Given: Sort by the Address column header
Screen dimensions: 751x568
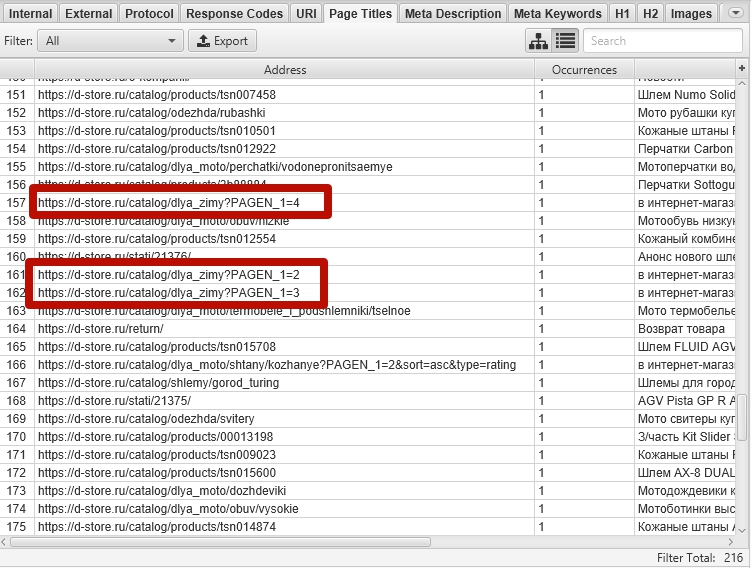Looking at the screenshot, I should point(284,69).
